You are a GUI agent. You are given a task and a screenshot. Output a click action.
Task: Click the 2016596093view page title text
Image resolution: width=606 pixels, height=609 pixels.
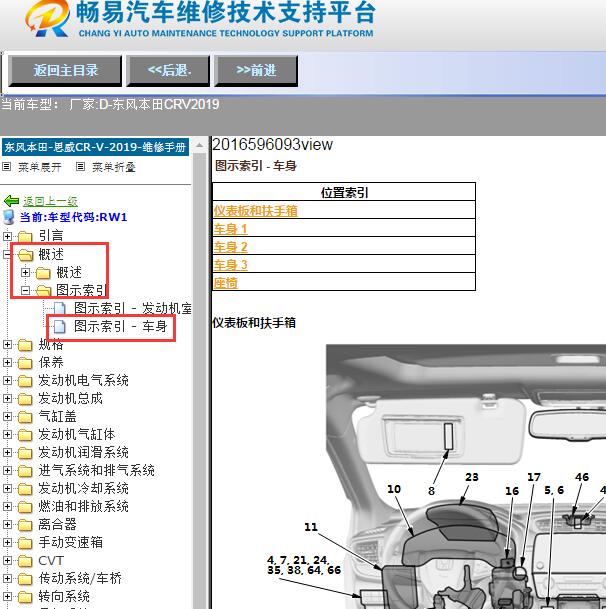pos(273,144)
